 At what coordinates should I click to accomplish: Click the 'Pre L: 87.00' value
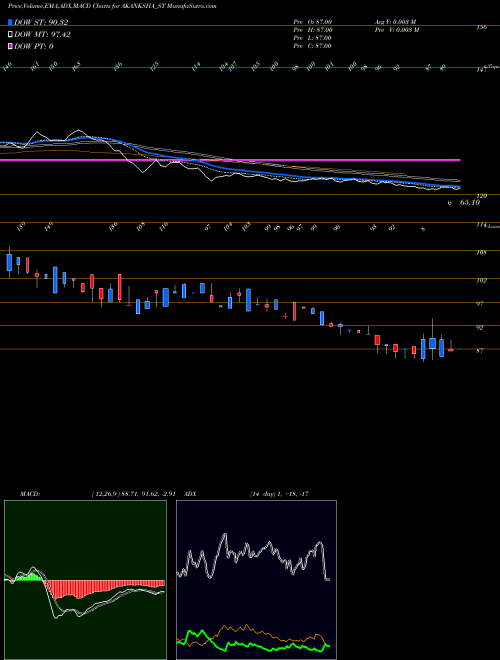pos(313,38)
